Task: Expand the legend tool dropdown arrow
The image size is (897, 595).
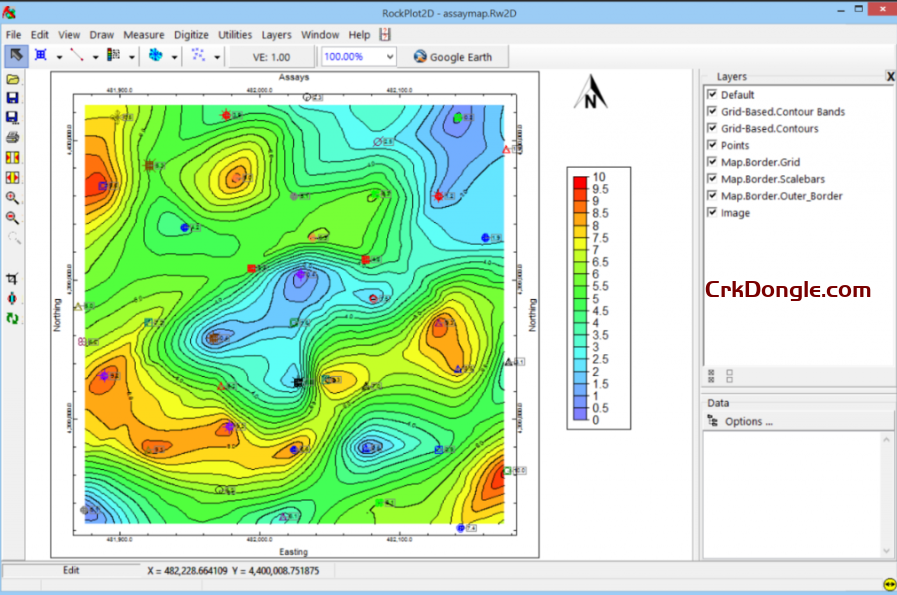Action: 132,57
